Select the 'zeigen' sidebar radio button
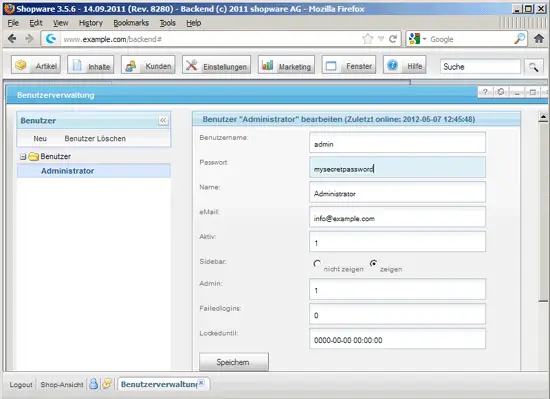Image resolution: width=550 pixels, height=399 pixels. tap(374, 263)
